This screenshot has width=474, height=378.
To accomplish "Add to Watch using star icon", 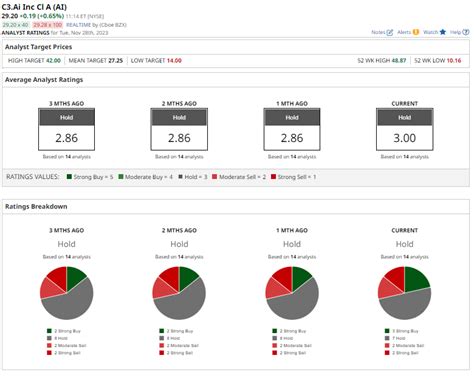I will coord(442,32).
